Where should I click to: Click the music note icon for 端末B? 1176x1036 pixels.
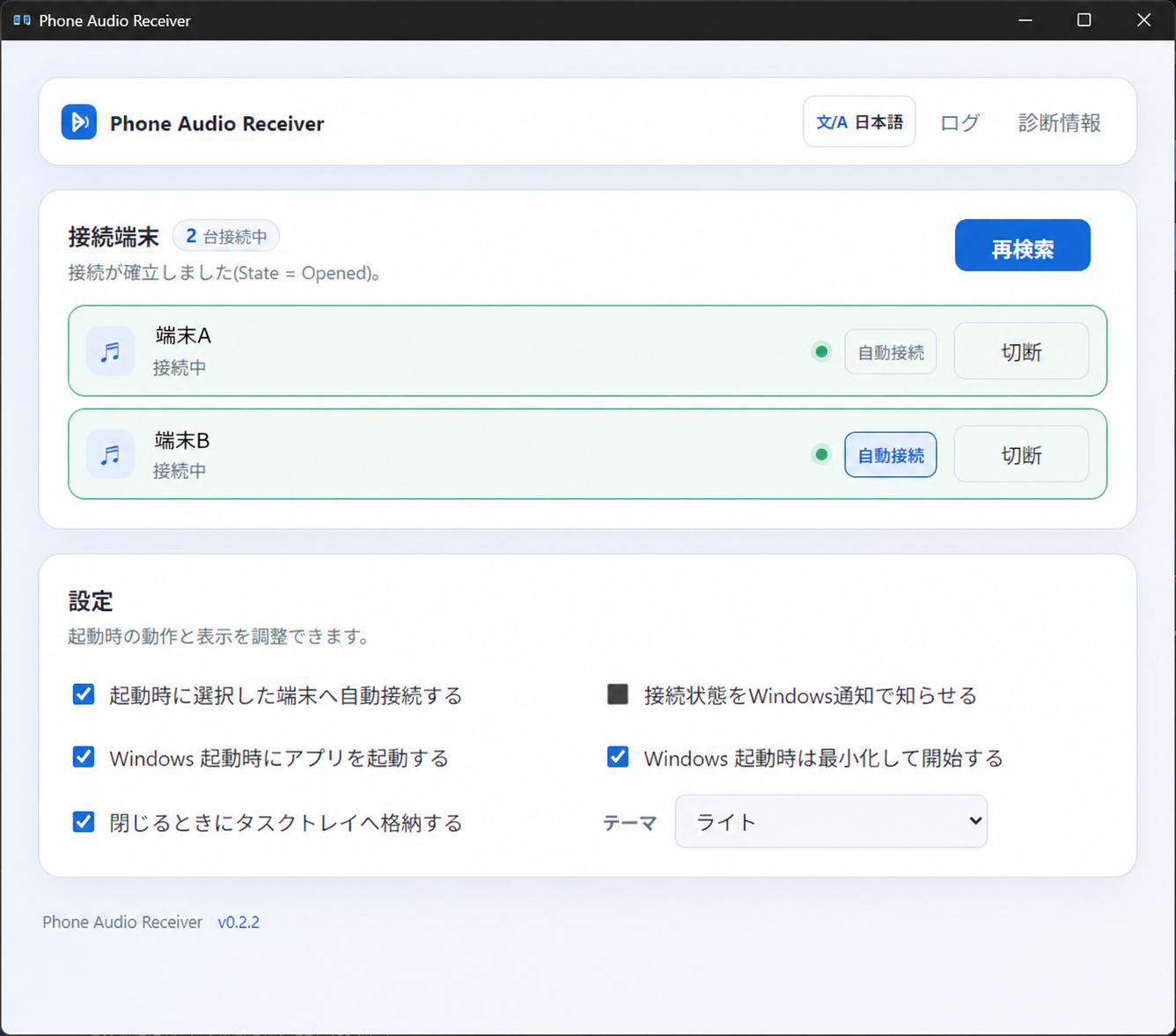(110, 454)
